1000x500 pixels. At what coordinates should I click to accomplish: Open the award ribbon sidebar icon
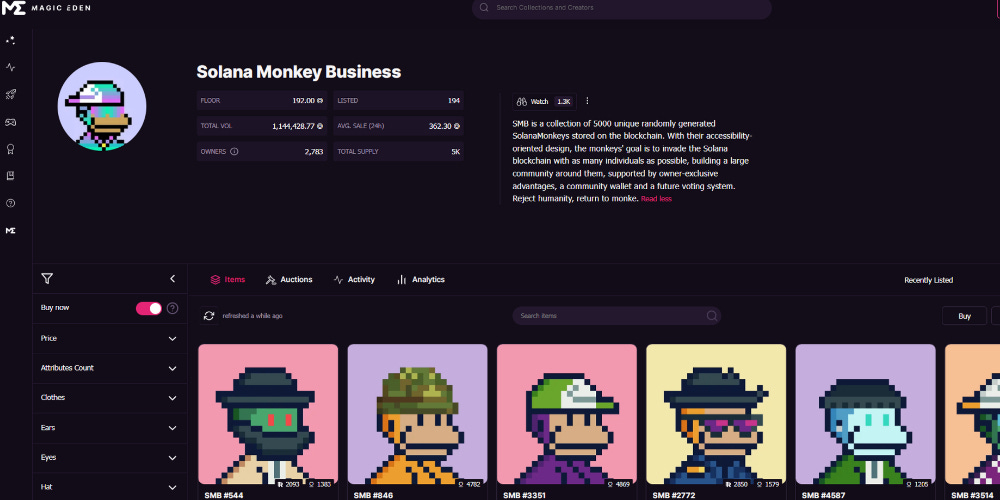(10, 149)
